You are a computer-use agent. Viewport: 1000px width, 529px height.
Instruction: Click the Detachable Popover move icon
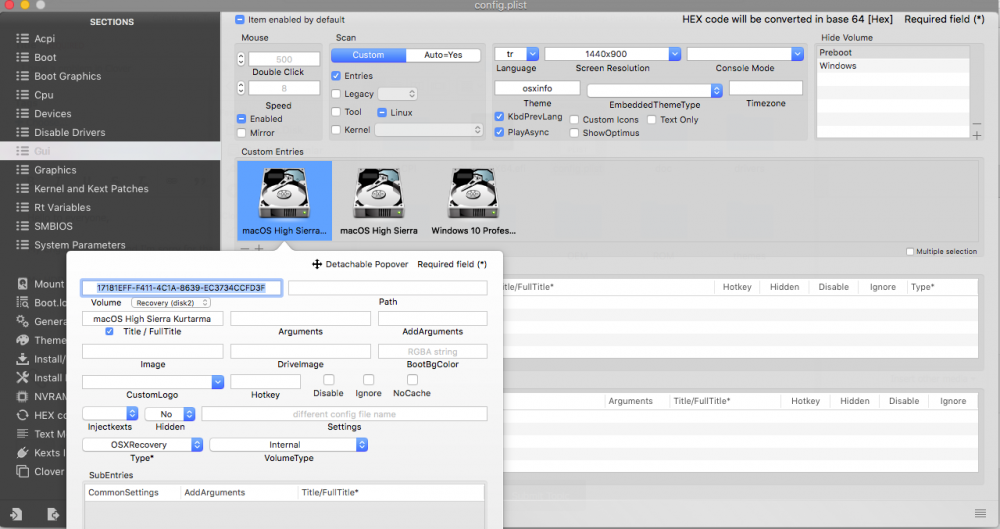tap(317, 264)
